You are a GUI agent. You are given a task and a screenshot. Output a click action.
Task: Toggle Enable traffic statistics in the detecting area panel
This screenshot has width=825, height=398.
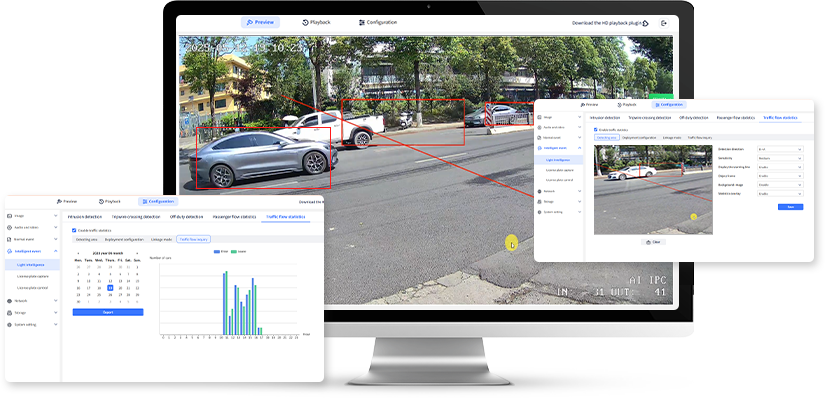click(x=596, y=130)
